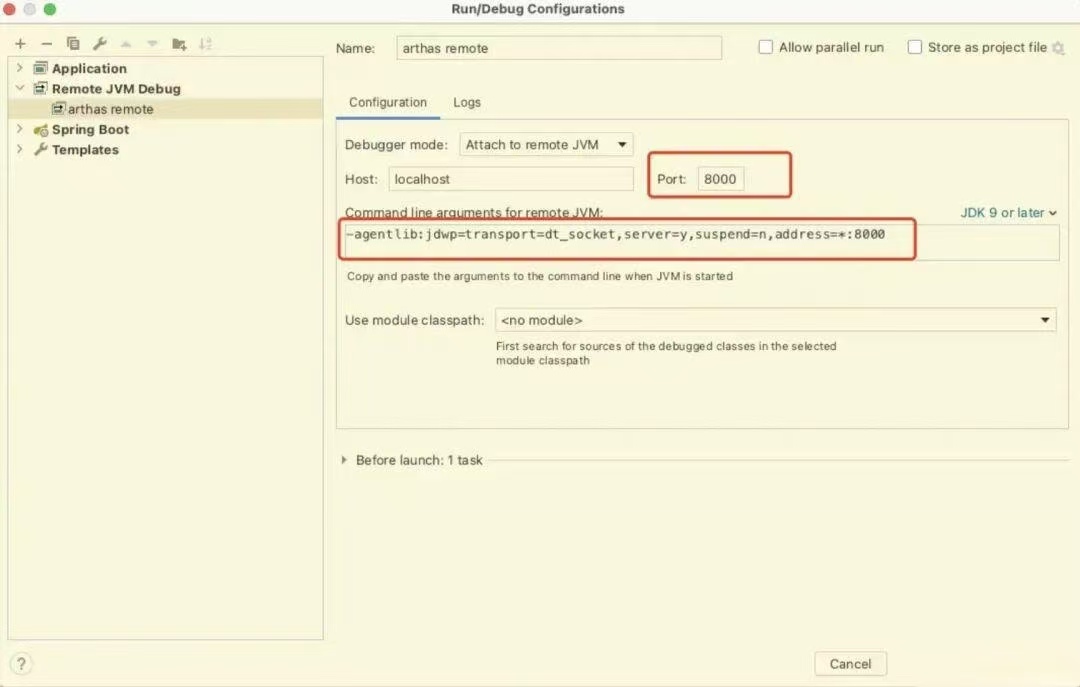Click the Add New Configuration plus icon

click(21, 44)
